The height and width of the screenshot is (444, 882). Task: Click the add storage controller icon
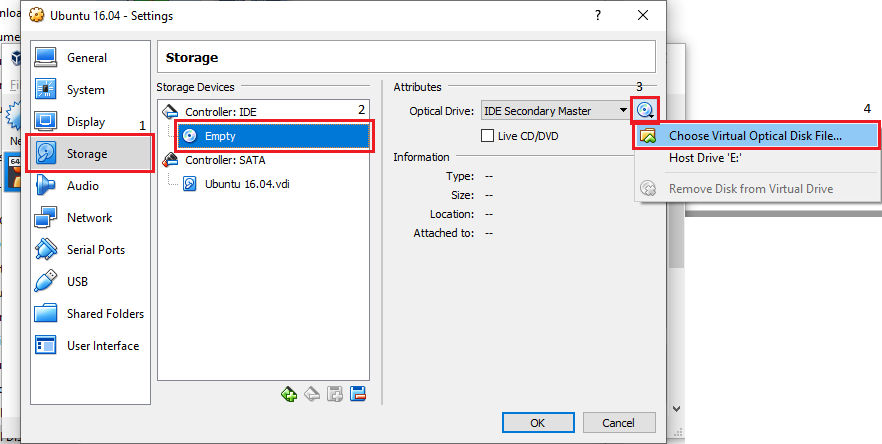point(289,394)
